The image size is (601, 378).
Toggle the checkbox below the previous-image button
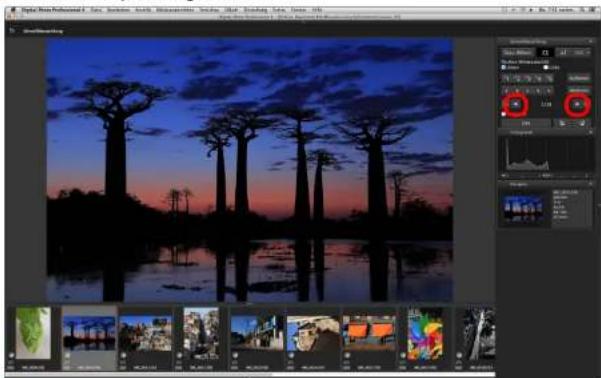(504, 114)
